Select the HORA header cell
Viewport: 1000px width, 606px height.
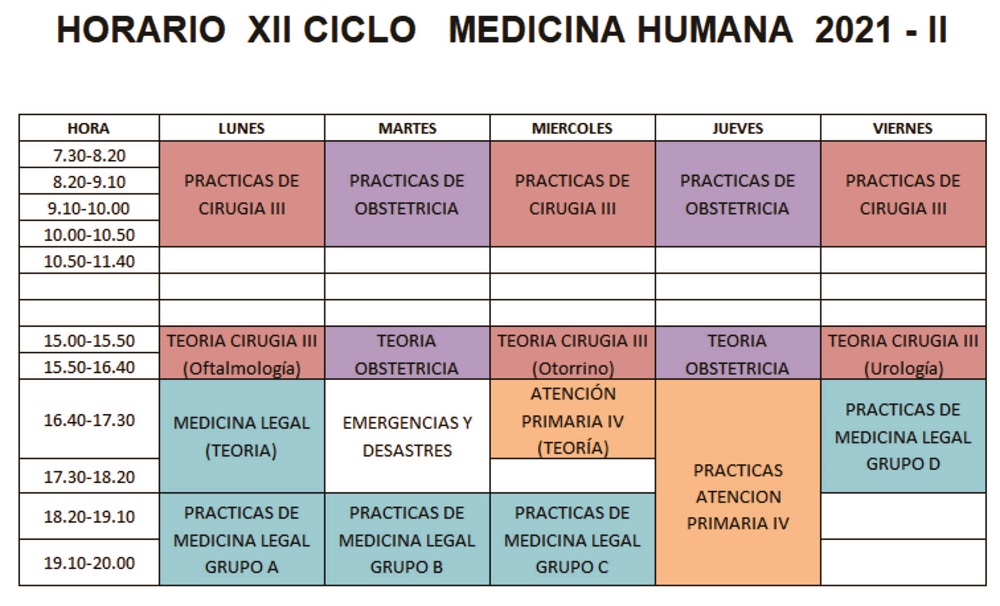(89, 128)
